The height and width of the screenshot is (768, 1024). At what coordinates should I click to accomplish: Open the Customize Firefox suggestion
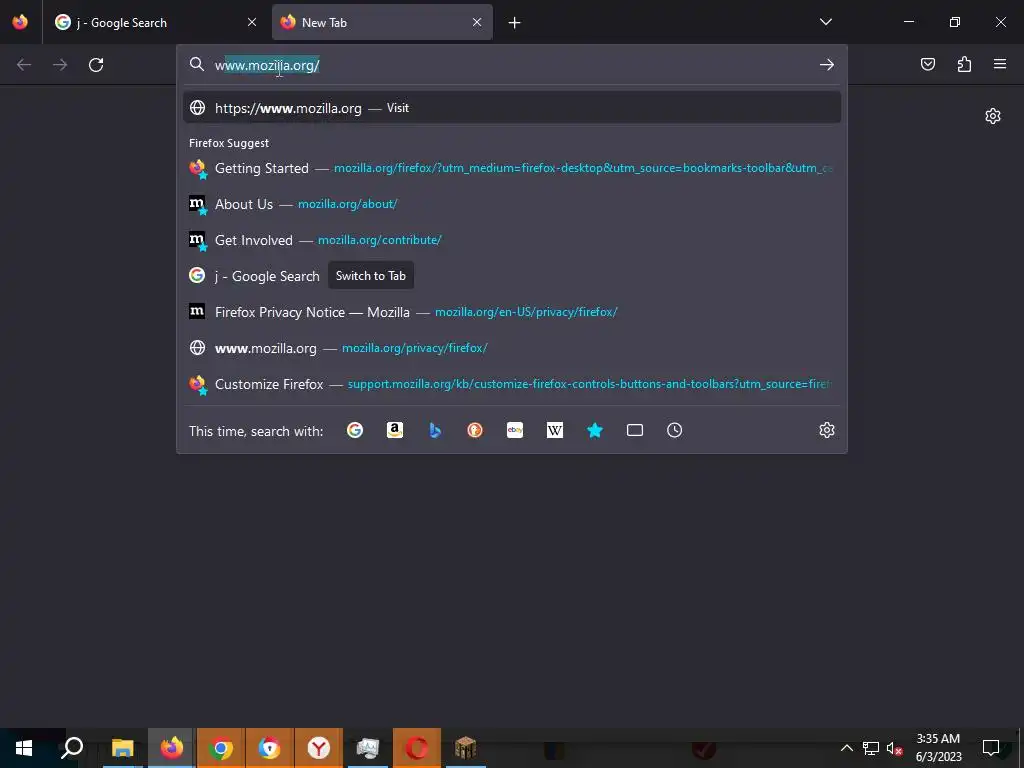[512, 384]
